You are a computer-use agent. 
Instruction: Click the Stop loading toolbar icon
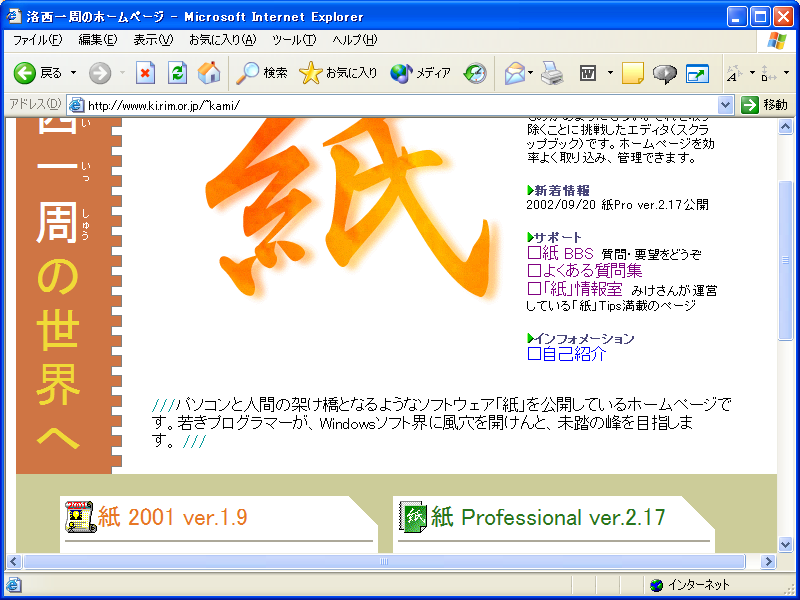pos(146,73)
